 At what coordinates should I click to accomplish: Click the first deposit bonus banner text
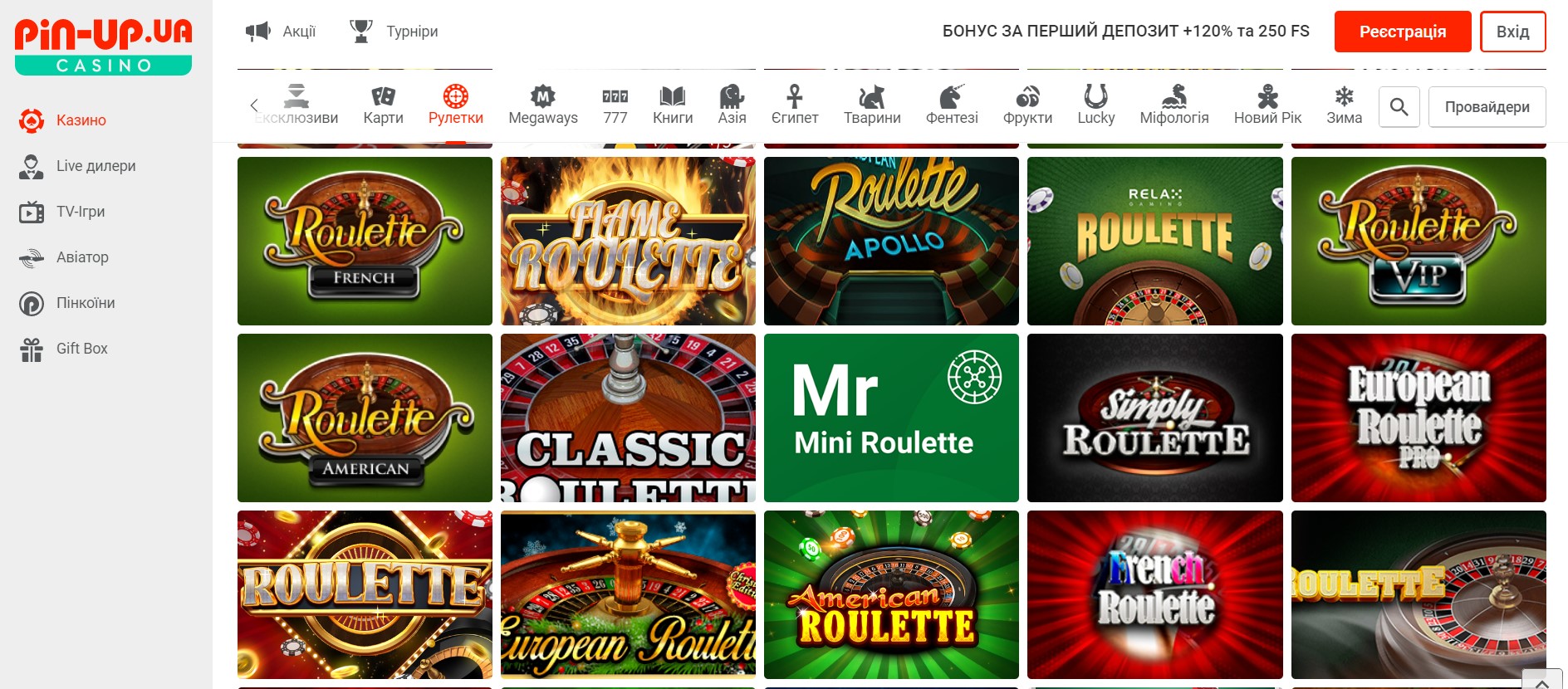pyautogui.click(x=1125, y=32)
